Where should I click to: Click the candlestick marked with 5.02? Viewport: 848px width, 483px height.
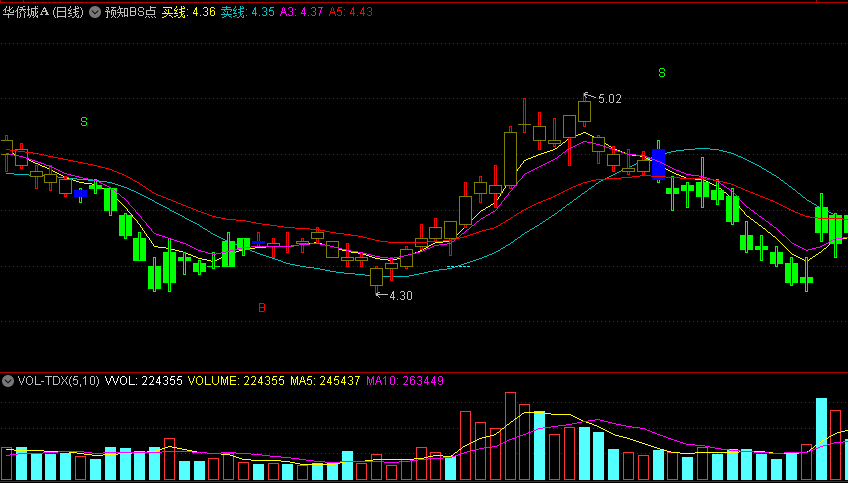click(x=584, y=111)
